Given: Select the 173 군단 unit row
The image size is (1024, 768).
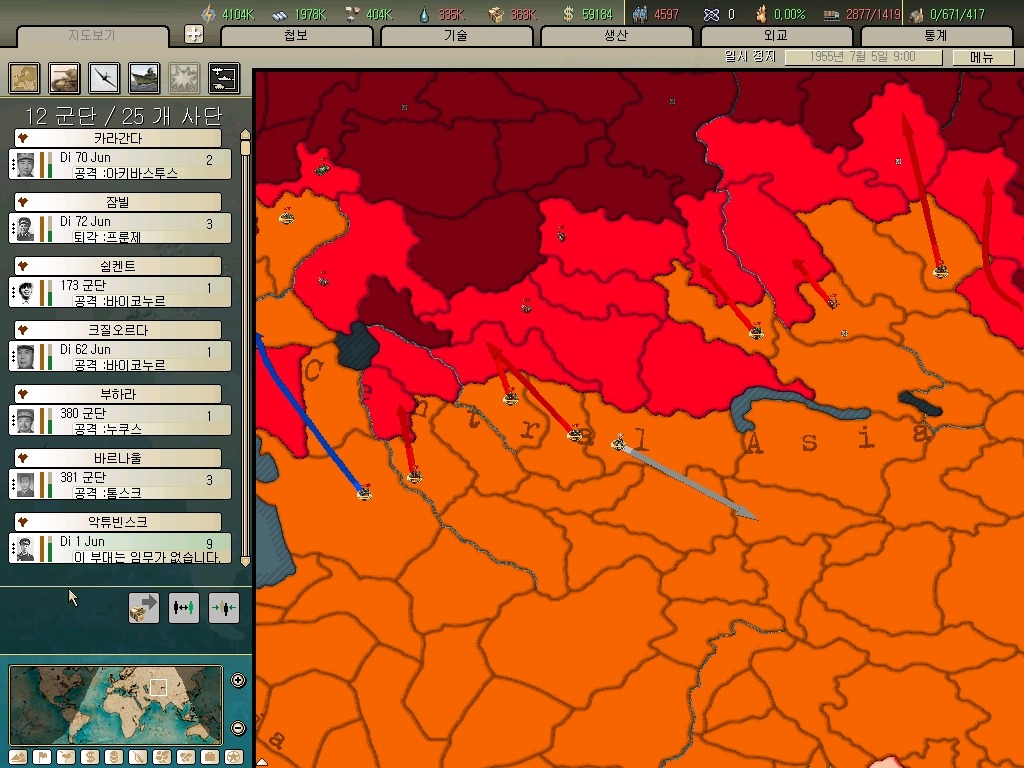Looking at the screenshot, I should [120, 292].
